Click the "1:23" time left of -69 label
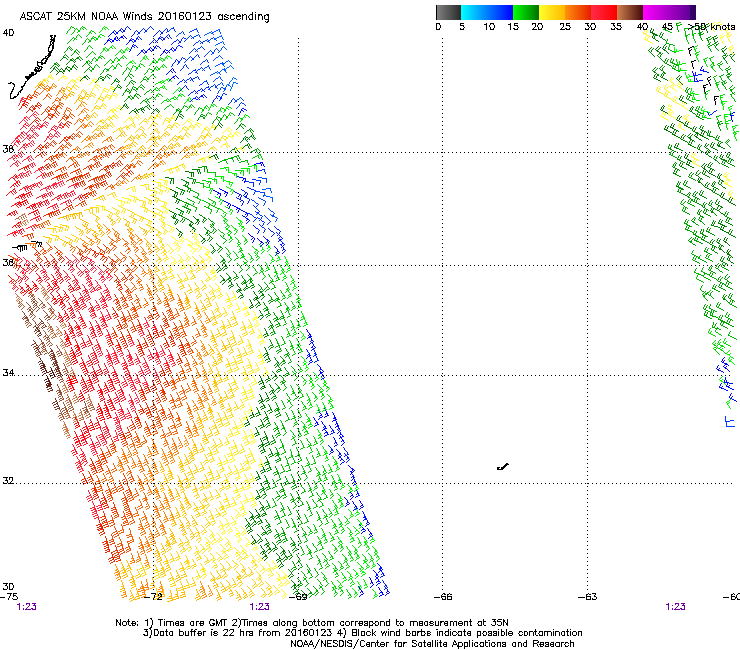The width and height of the screenshot is (740, 650). [x=260, y=607]
